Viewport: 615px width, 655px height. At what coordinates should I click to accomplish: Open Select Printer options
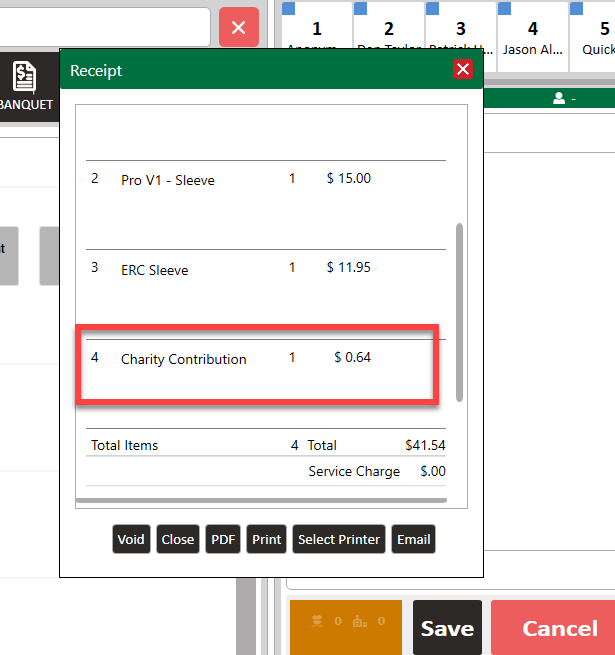(339, 539)
